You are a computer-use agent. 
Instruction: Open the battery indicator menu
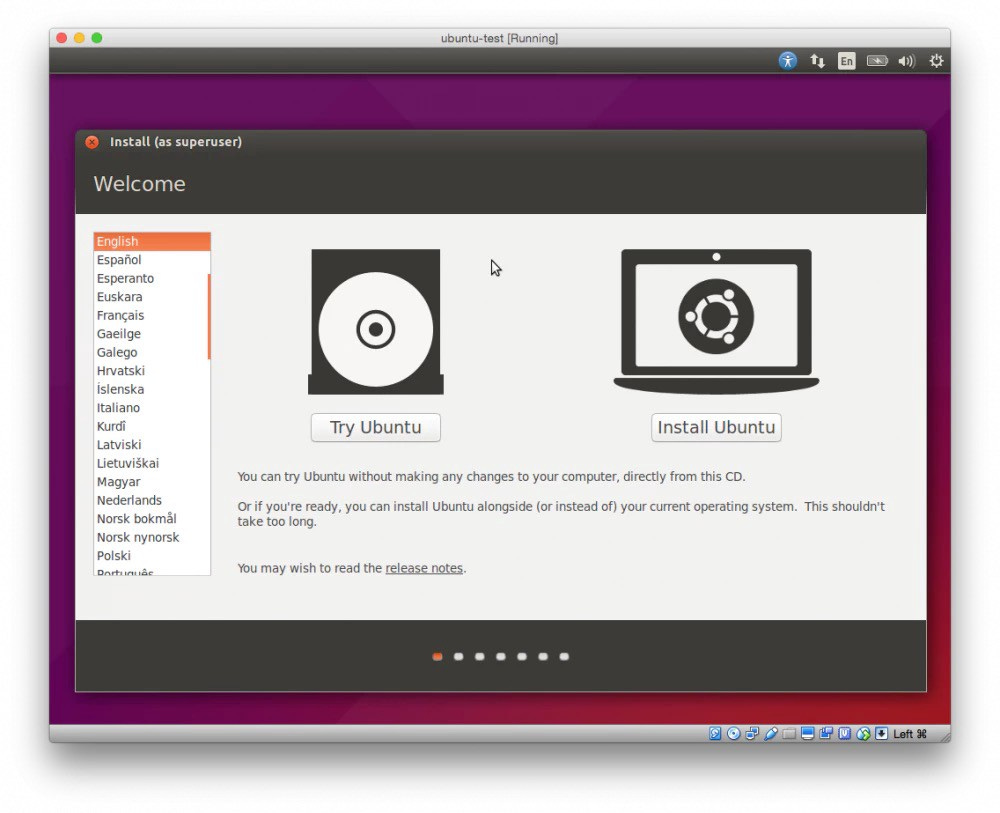point(877,61)
